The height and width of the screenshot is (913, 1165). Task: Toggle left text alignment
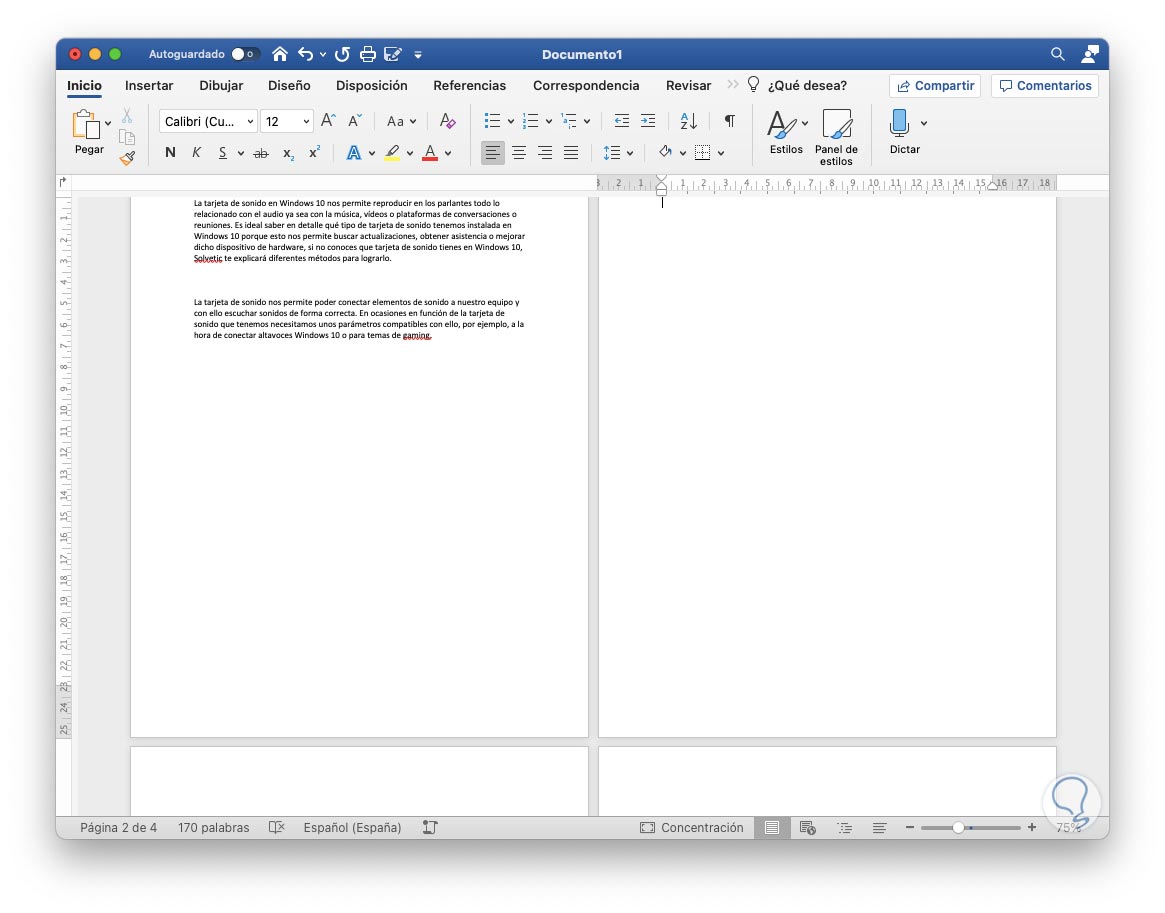(493, 153)
